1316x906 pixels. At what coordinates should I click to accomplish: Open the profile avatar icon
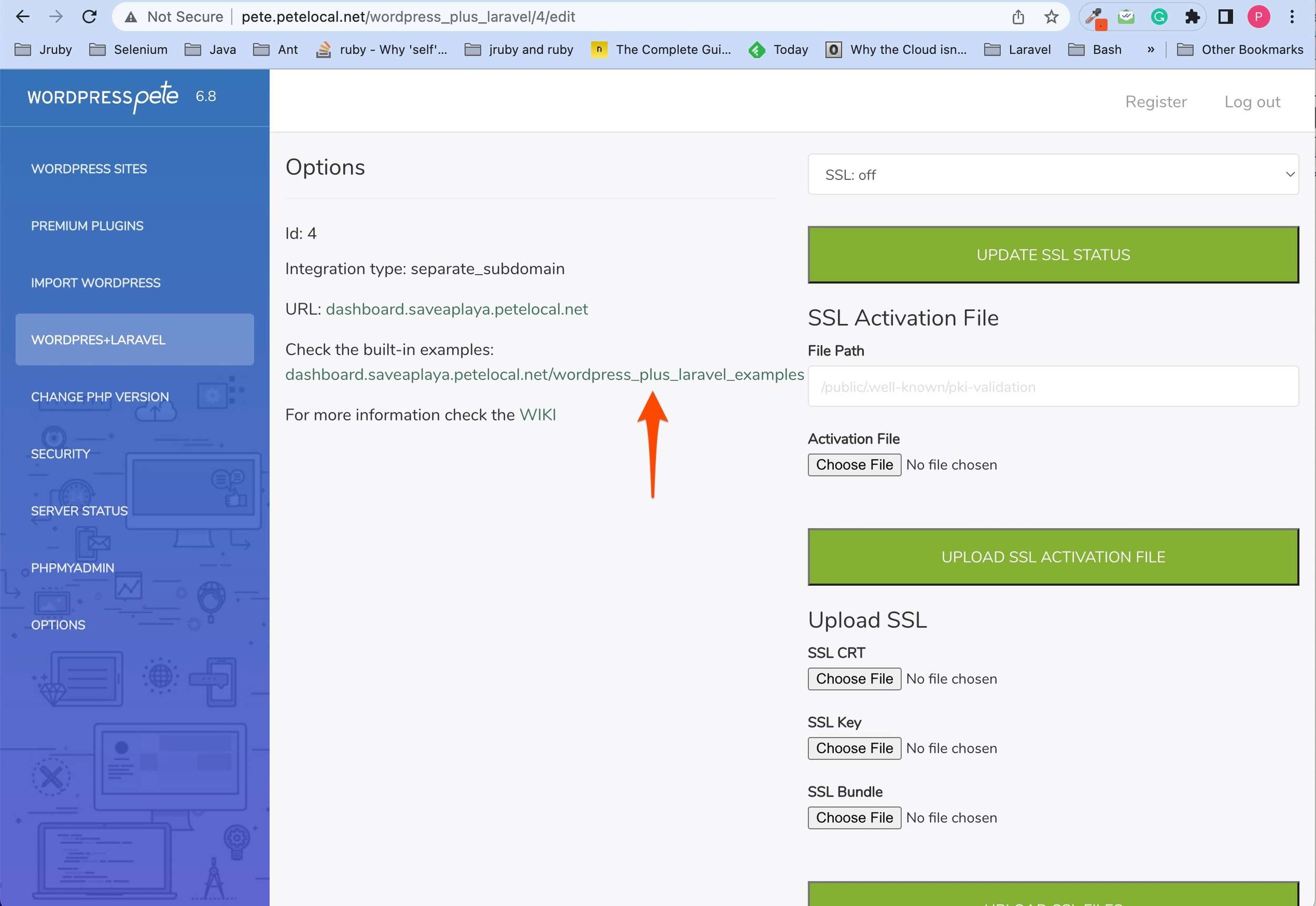[1259, 16]
